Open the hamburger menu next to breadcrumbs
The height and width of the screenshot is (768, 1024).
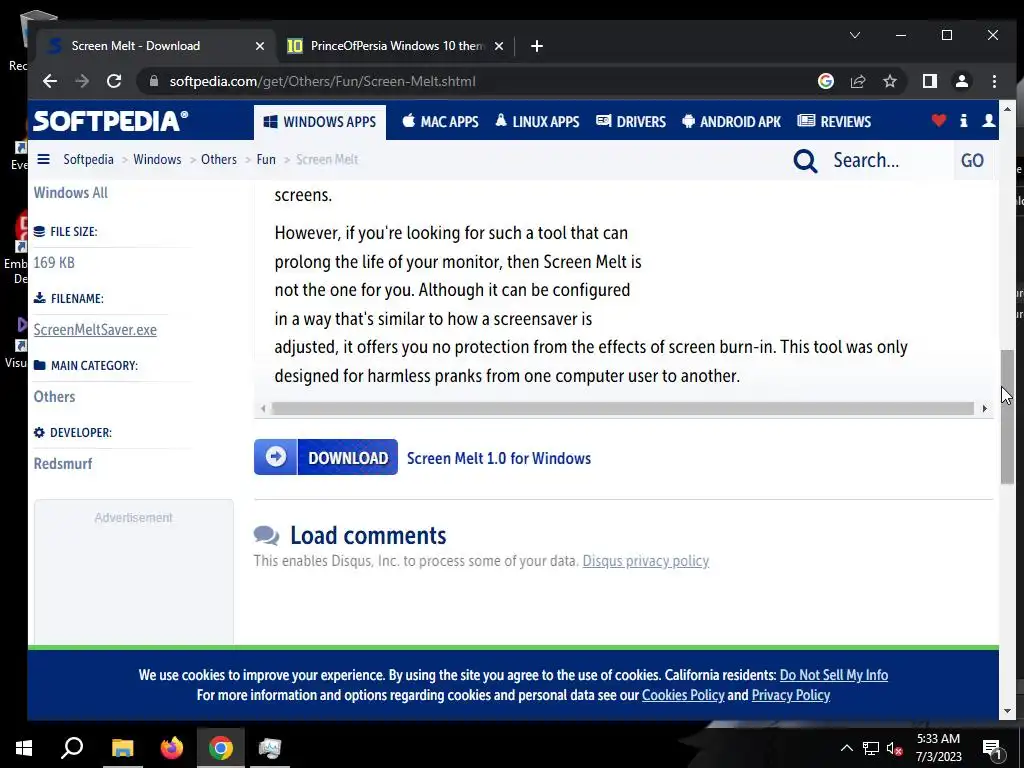point(44,159)
